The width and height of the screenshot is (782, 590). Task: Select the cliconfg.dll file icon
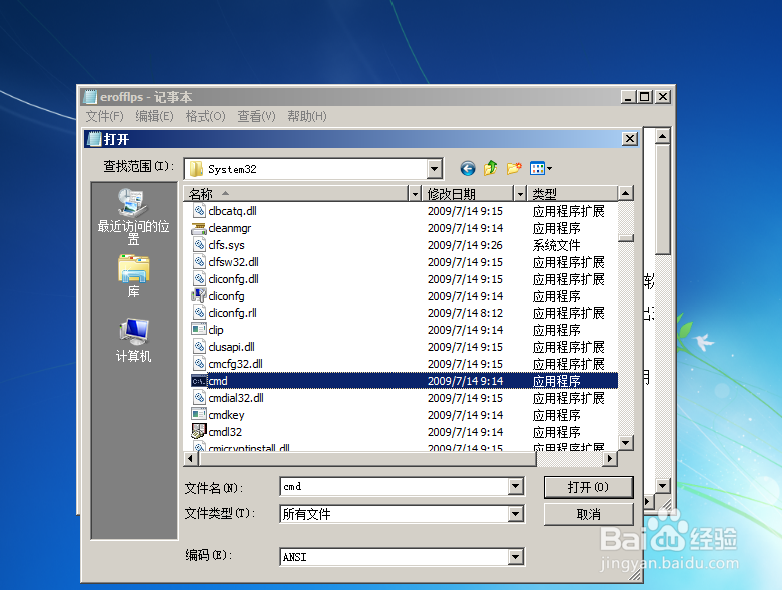click(199, 279)
